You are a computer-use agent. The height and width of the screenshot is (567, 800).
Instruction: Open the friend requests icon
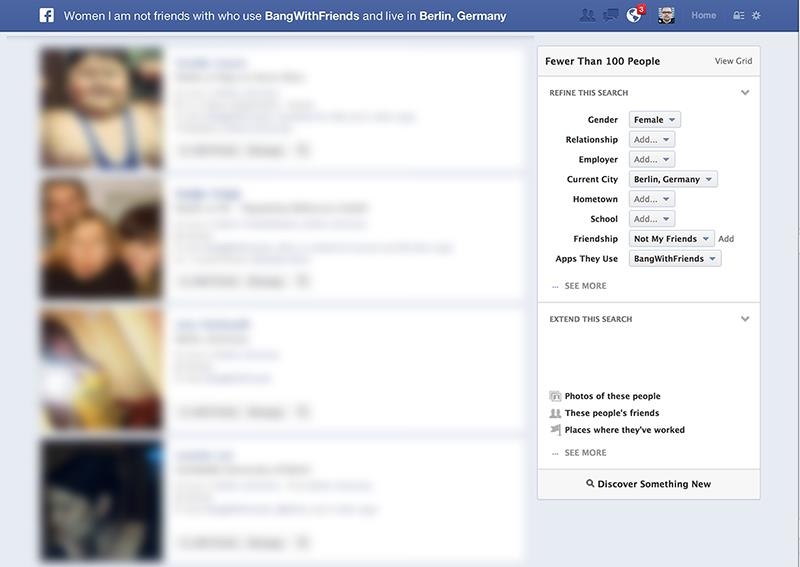[x=587, y=15]
